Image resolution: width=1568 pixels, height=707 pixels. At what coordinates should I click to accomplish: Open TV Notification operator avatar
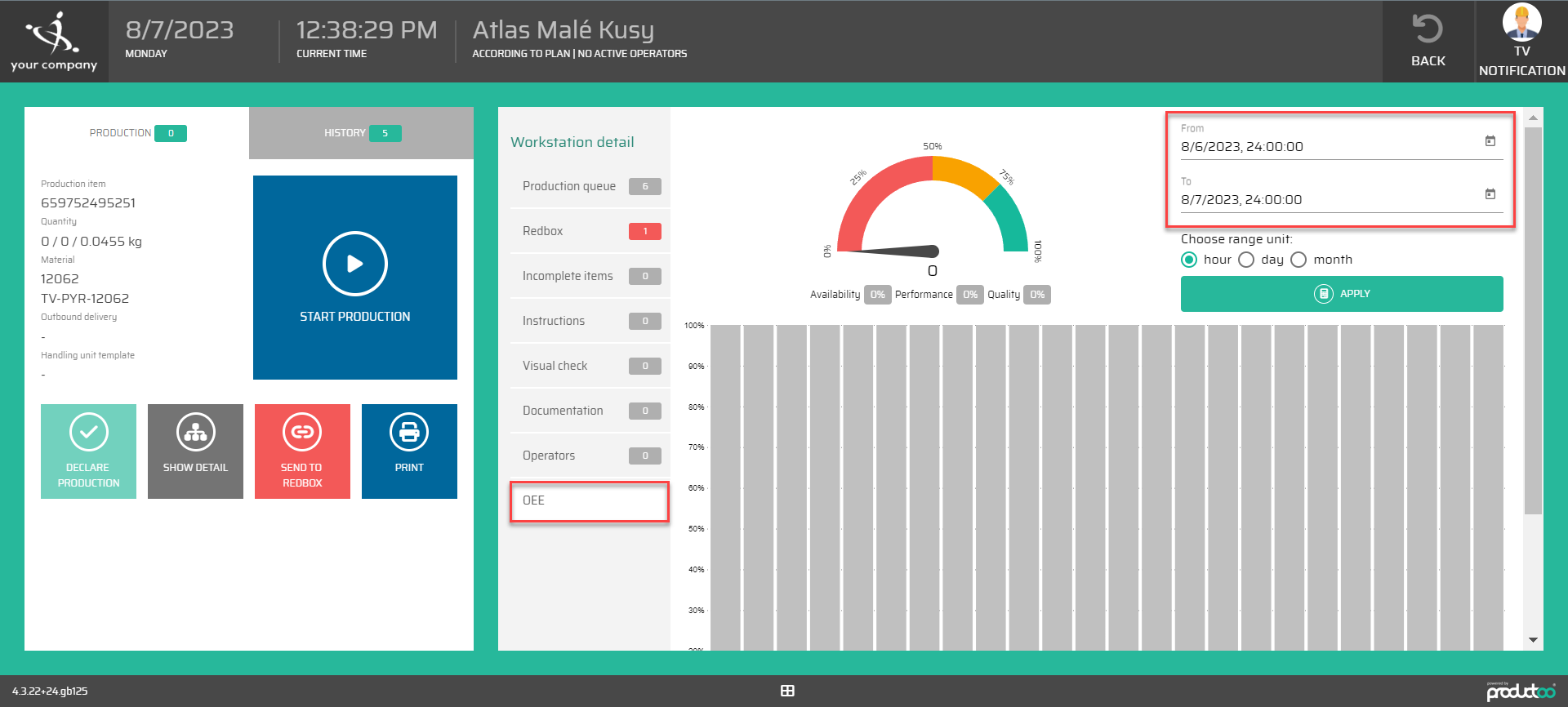coord(1521,22)
